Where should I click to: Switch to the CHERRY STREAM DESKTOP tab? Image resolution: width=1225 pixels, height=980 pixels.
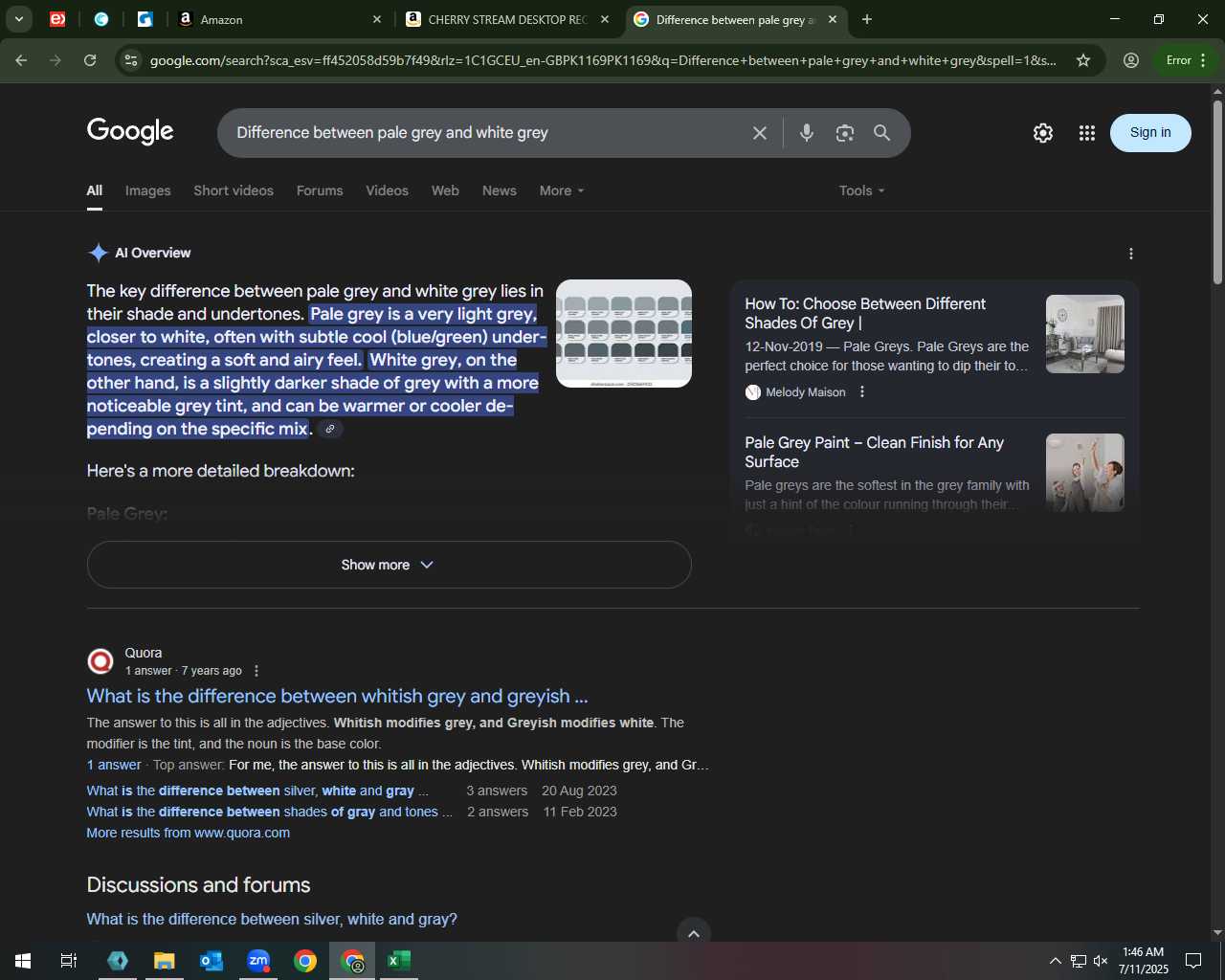(509, 19)
